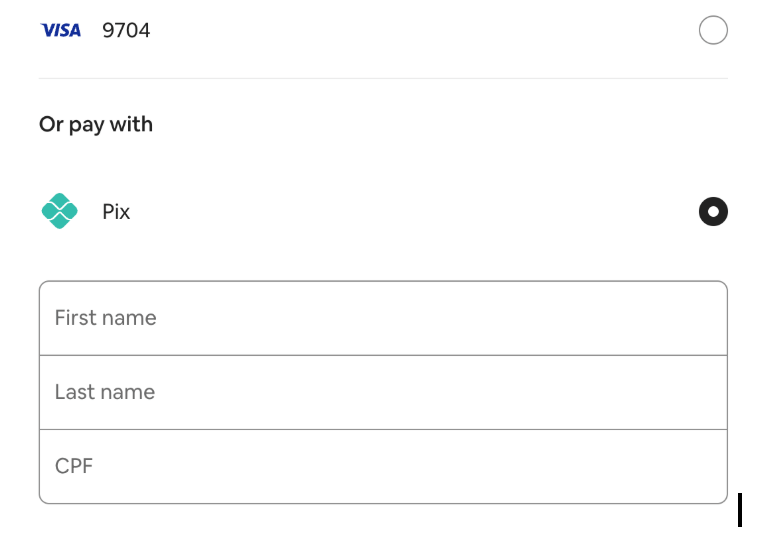The width and height of the screenshot is (764, 544).
Task: Select the Pix radio button
Action: pos(713,212)
